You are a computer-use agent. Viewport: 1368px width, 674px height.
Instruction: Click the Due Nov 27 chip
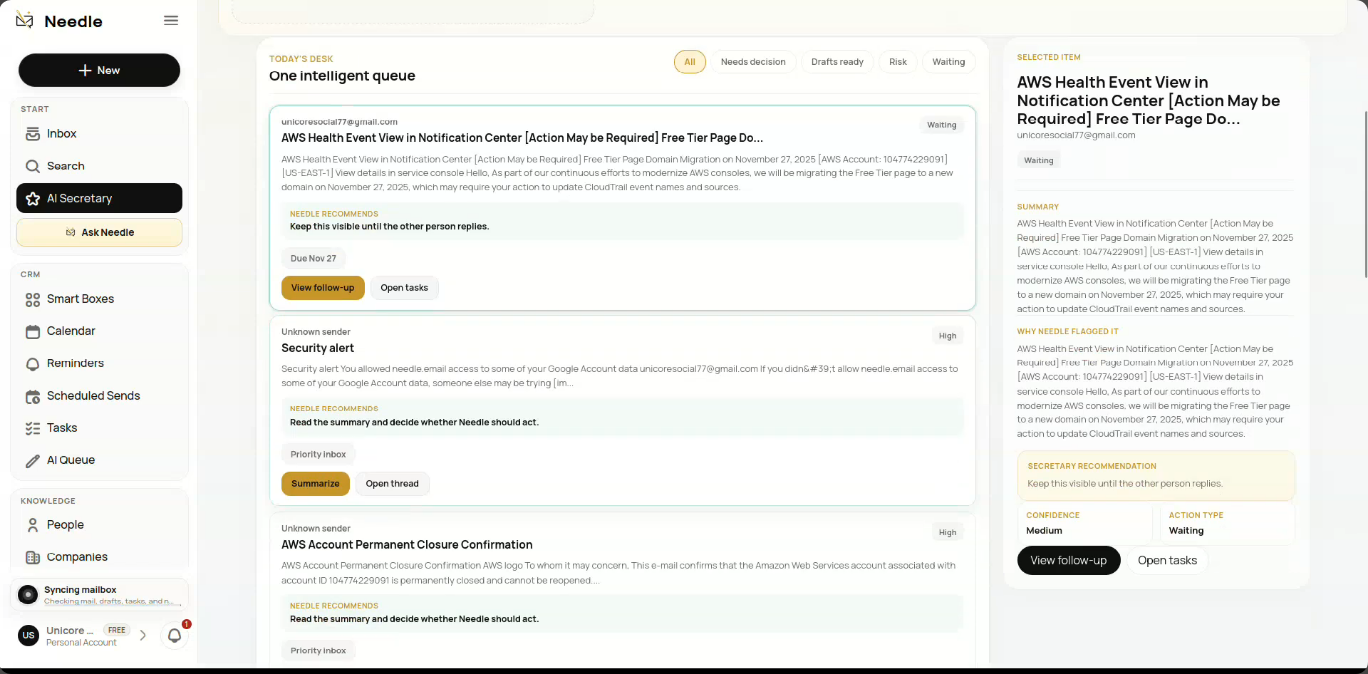pos(314,258)
